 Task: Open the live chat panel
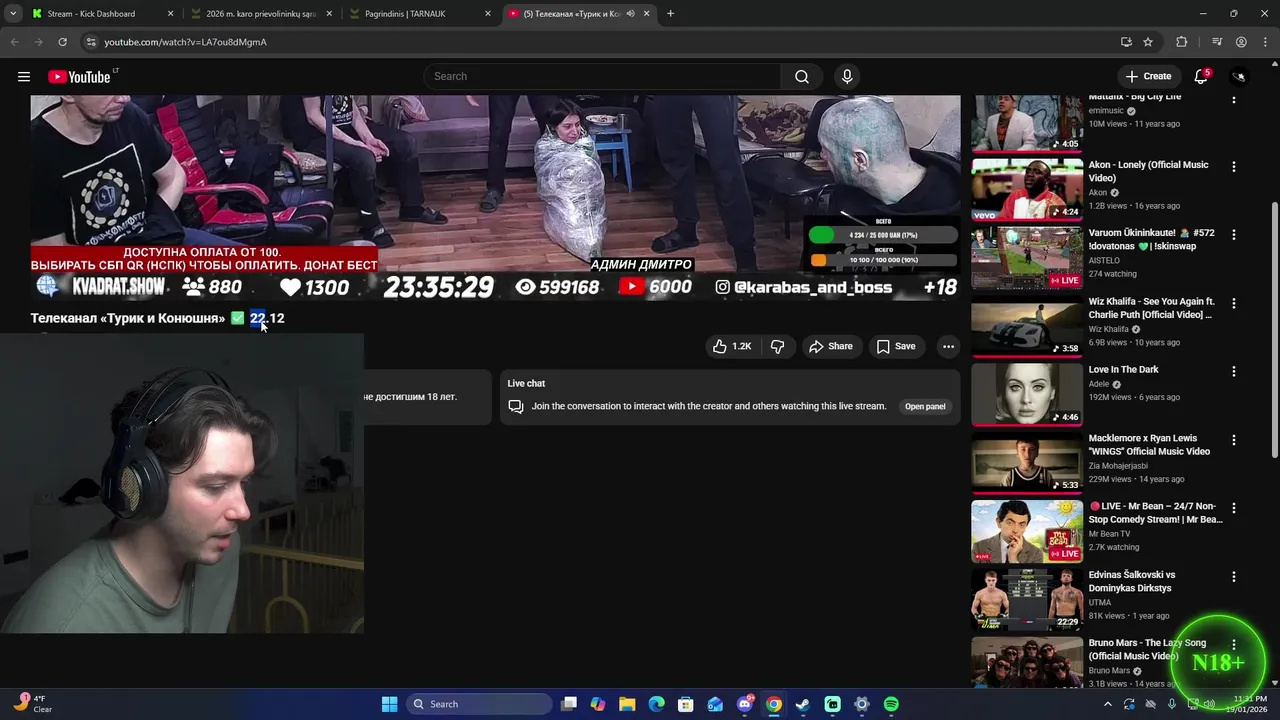point(925,406)
